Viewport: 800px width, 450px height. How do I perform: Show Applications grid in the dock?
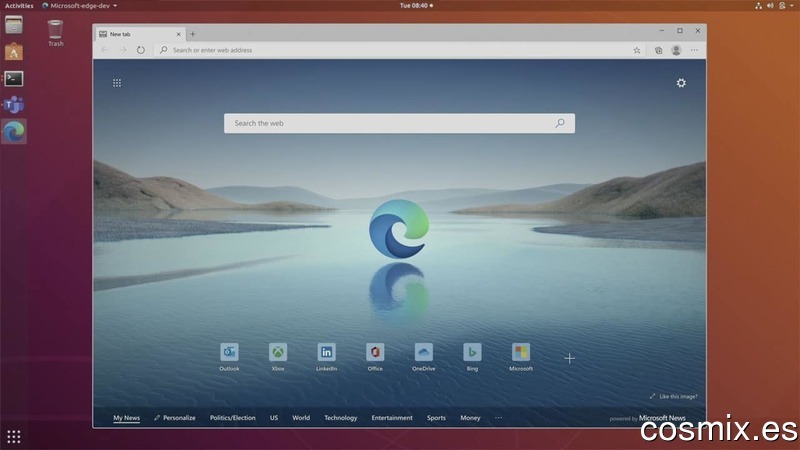coord(14,437)
